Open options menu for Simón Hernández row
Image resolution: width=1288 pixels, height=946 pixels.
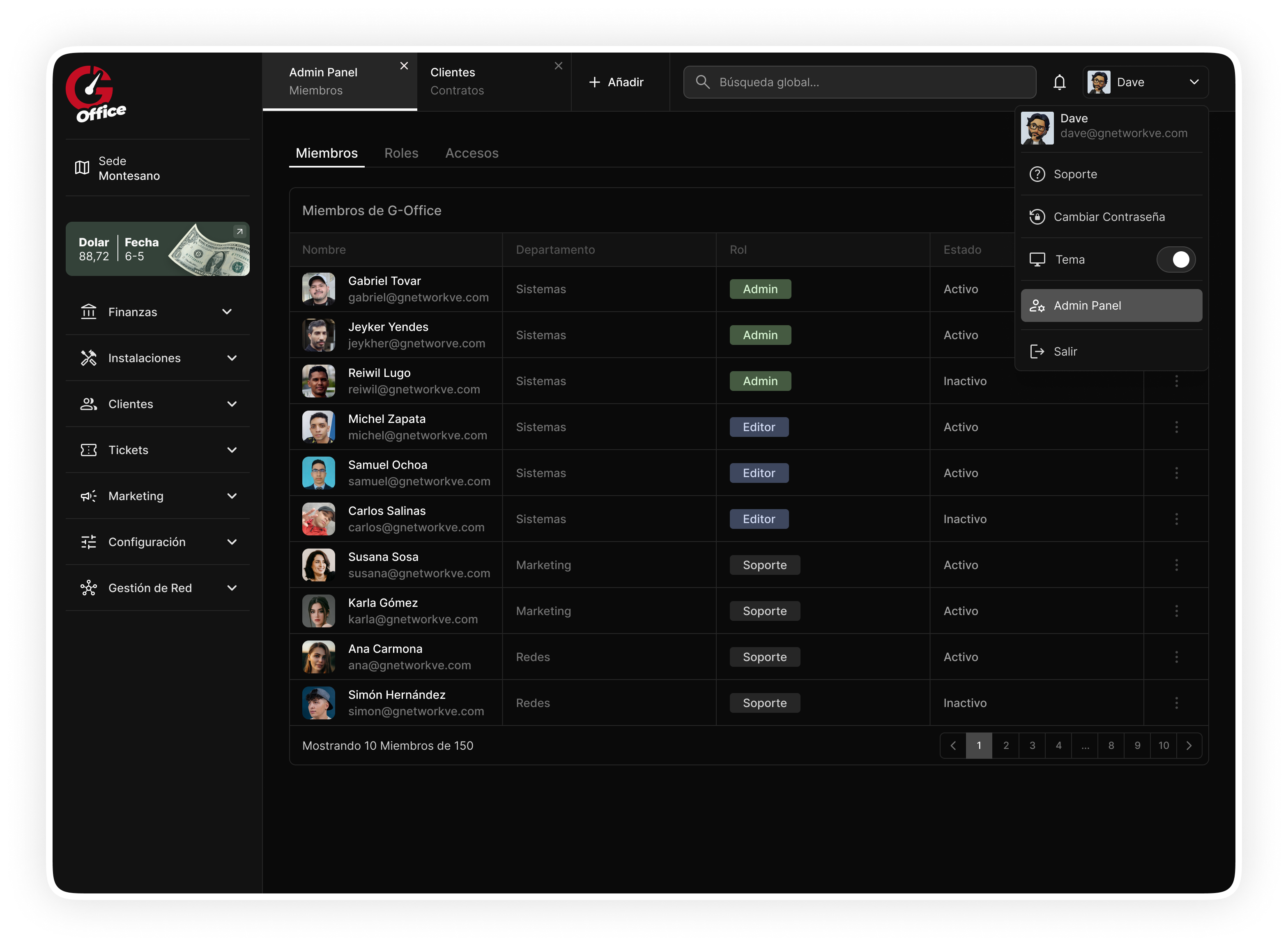pyautogui.click(x=1176, y=703)
